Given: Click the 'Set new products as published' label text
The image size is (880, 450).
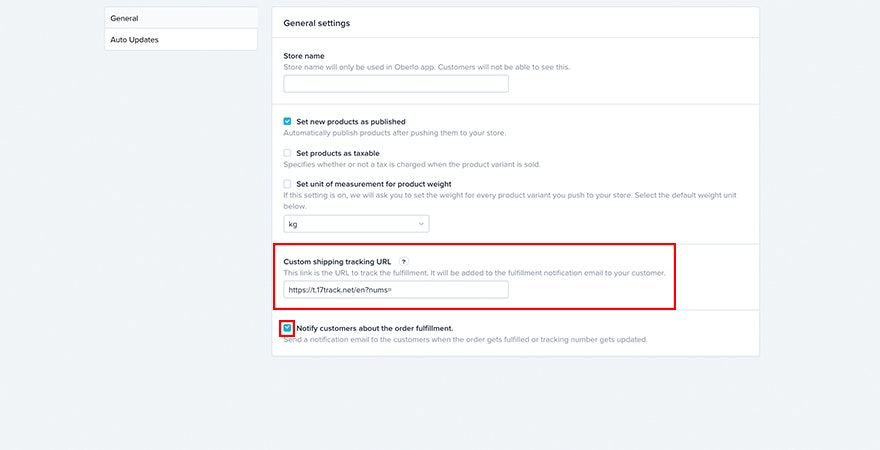Looking at the screenshot, I should tap(351, 122).
